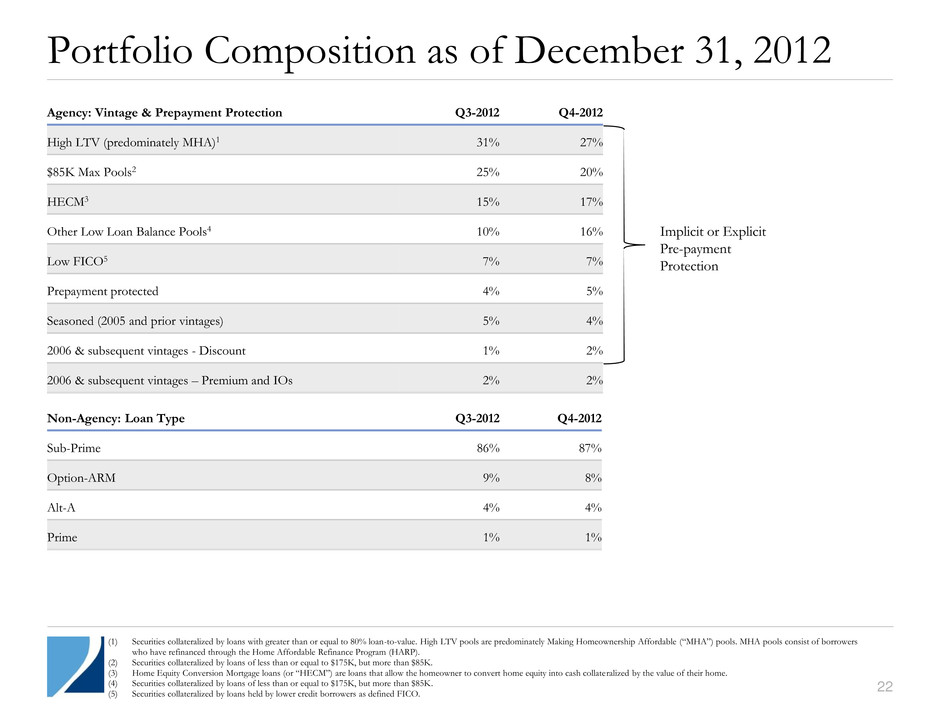Click the 'Prepayment protected' row label

click(x=102, y=291)
